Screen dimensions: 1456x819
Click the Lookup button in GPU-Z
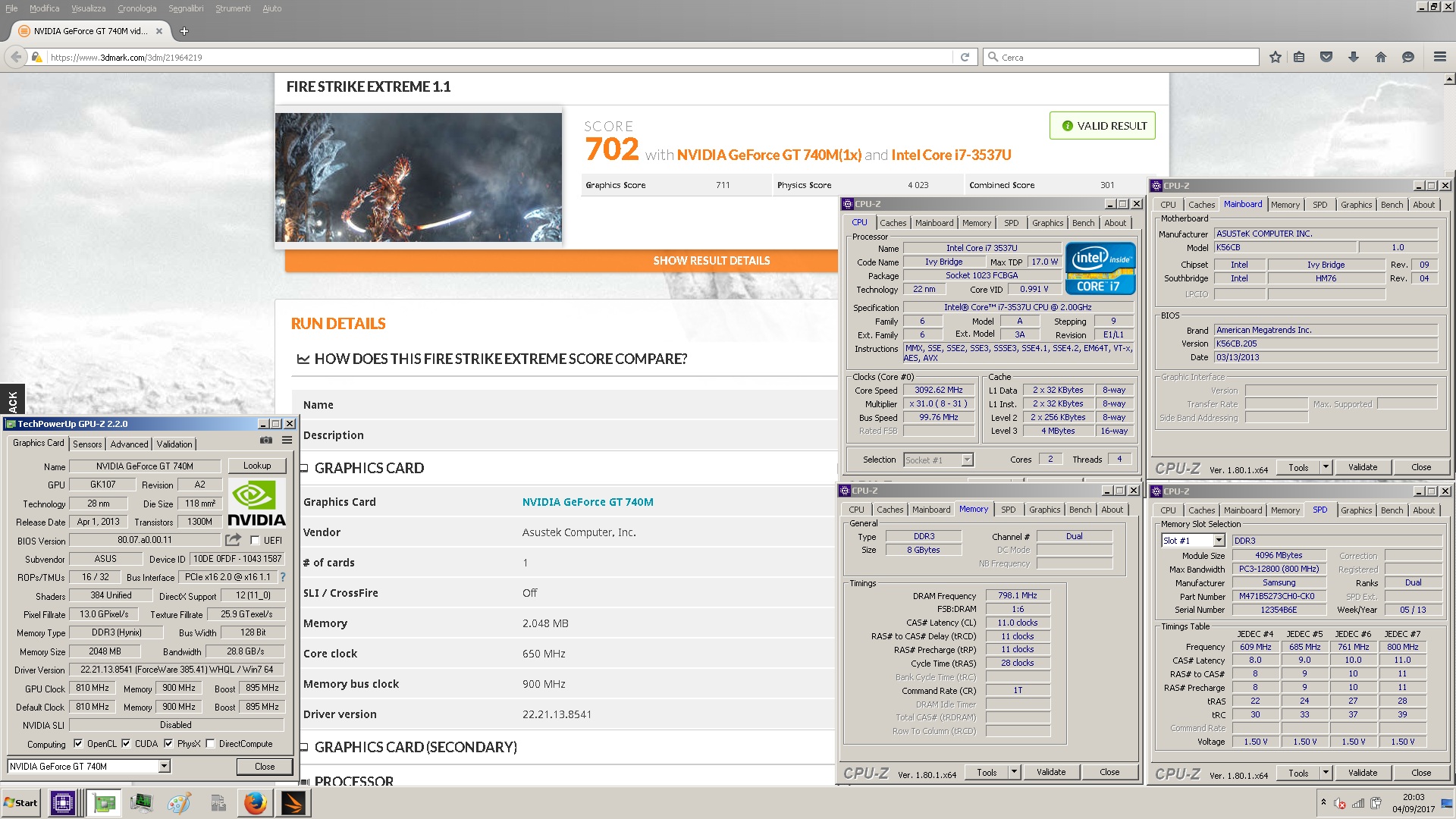coord(257,466)
